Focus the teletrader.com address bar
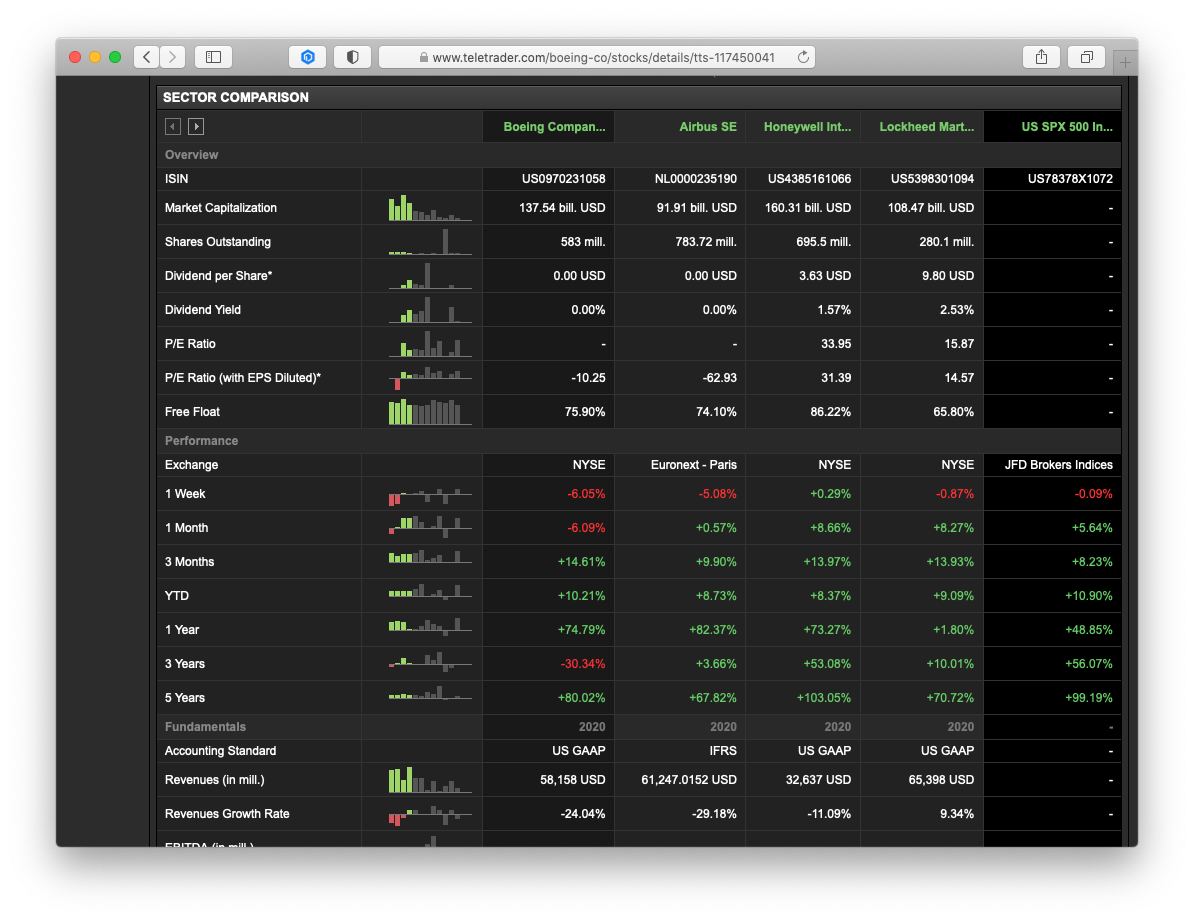This screenshot has height=921, width=1194. [597, 57]
